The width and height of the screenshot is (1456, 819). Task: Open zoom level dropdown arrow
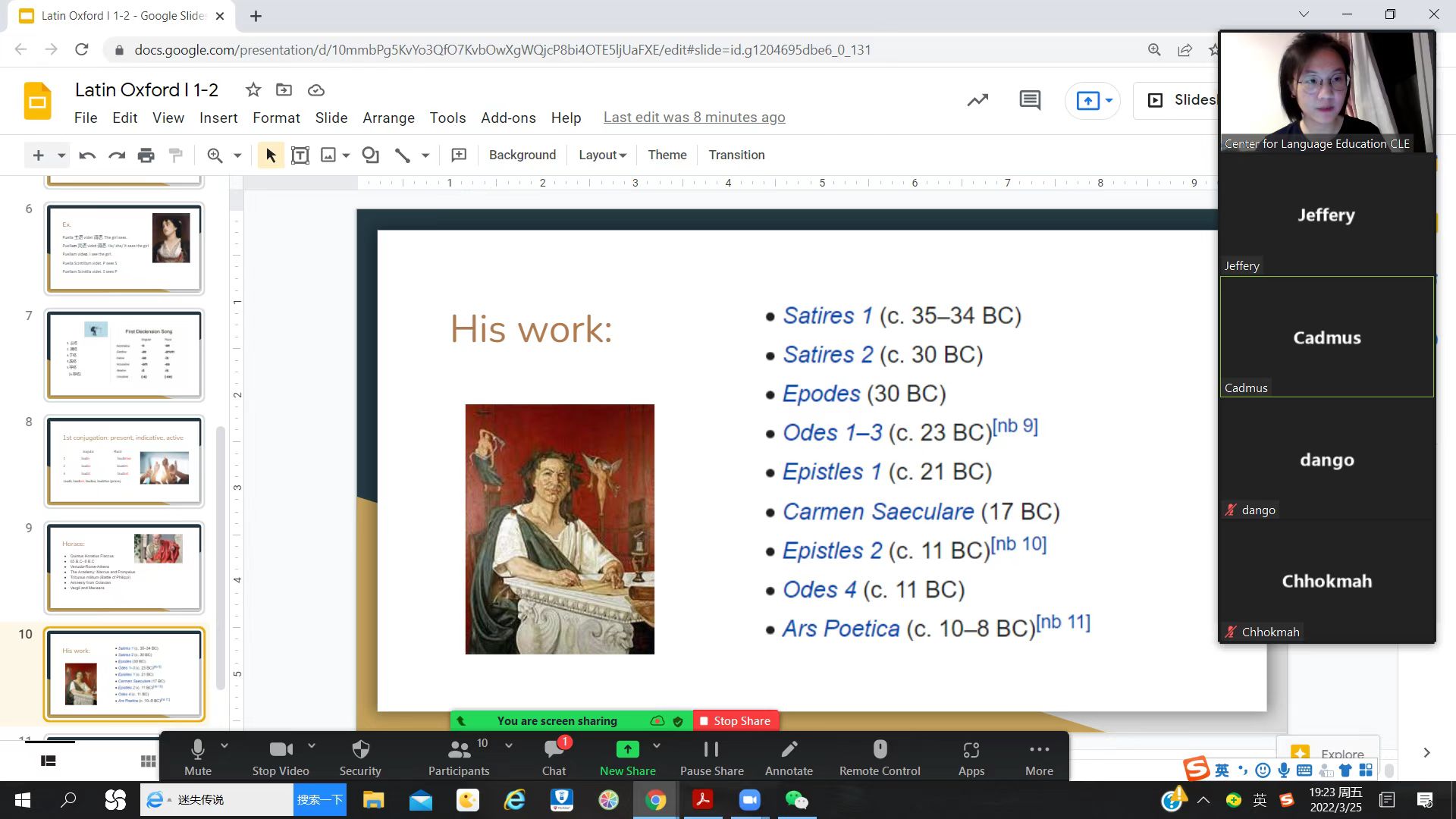[237, 155]
